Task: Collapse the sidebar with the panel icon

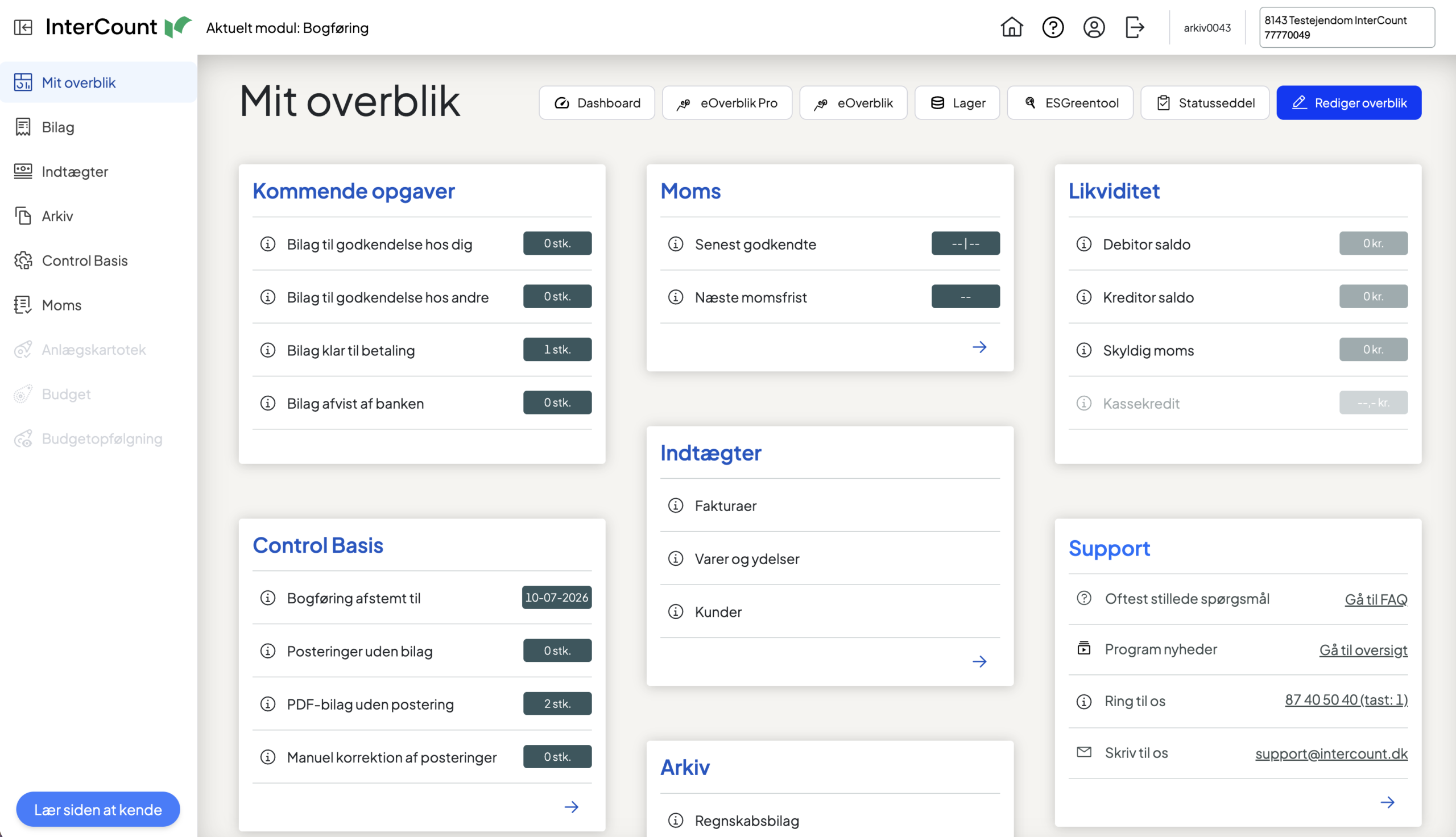Action: click(x=23, y=27)
